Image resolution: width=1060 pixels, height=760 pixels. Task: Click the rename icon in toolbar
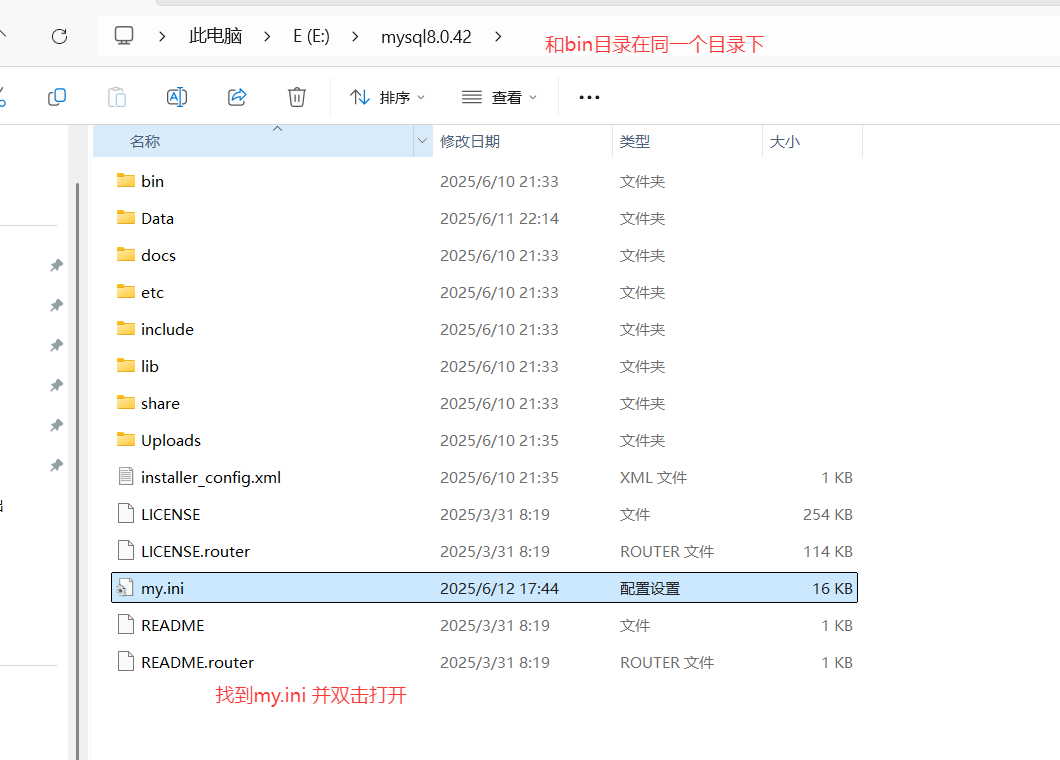point(177,97)
